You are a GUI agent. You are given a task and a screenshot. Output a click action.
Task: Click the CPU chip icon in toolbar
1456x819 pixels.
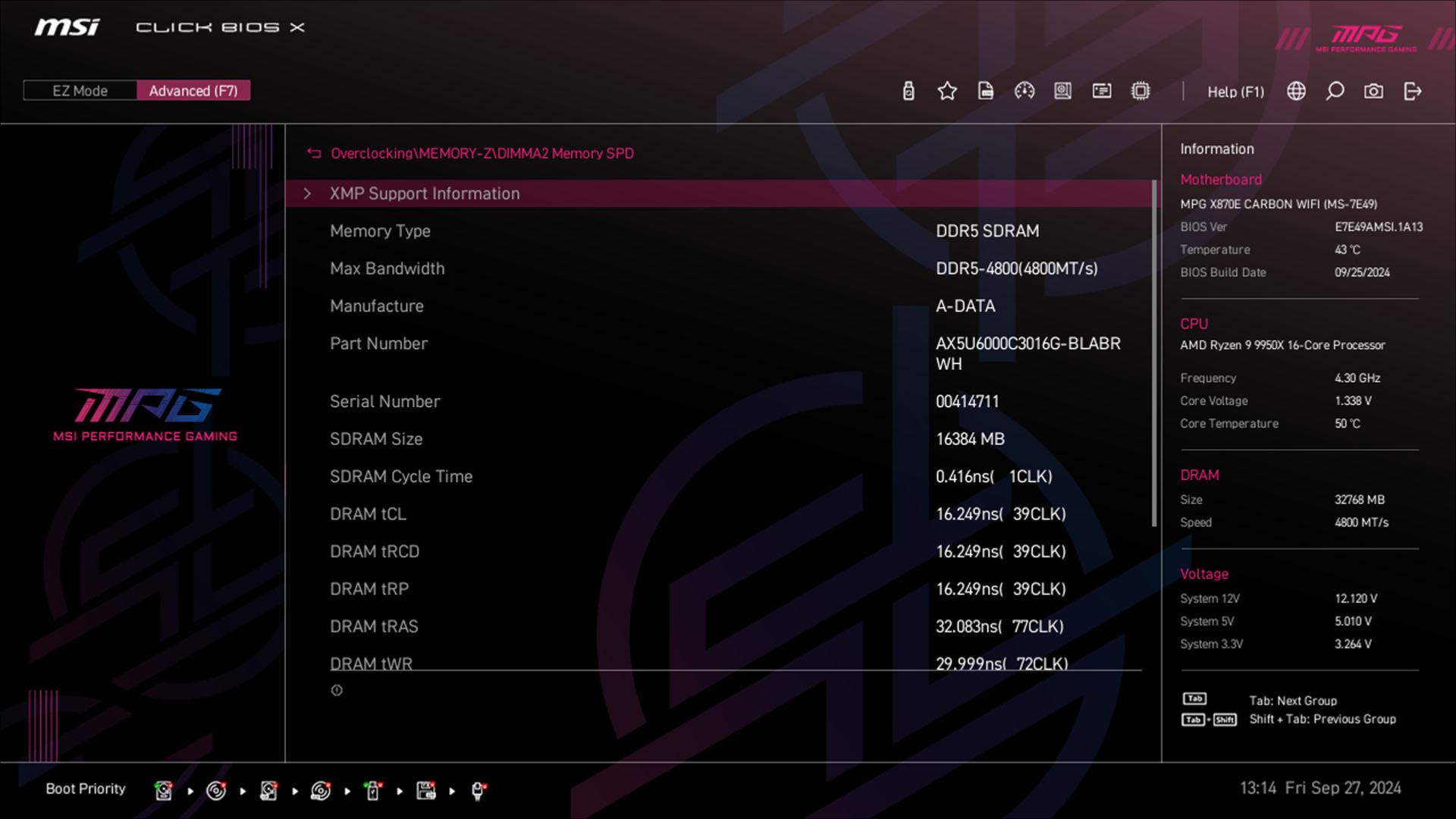click(1141, 92)
